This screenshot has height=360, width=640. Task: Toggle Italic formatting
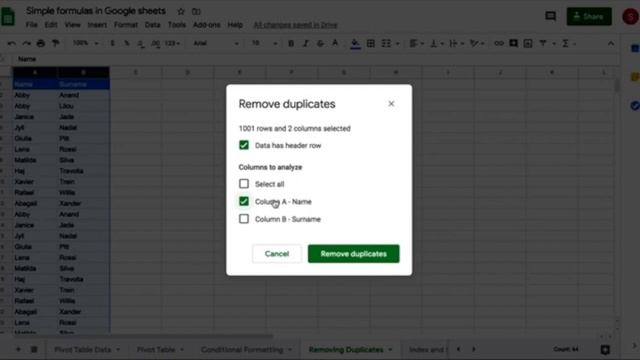coord(306,43)
